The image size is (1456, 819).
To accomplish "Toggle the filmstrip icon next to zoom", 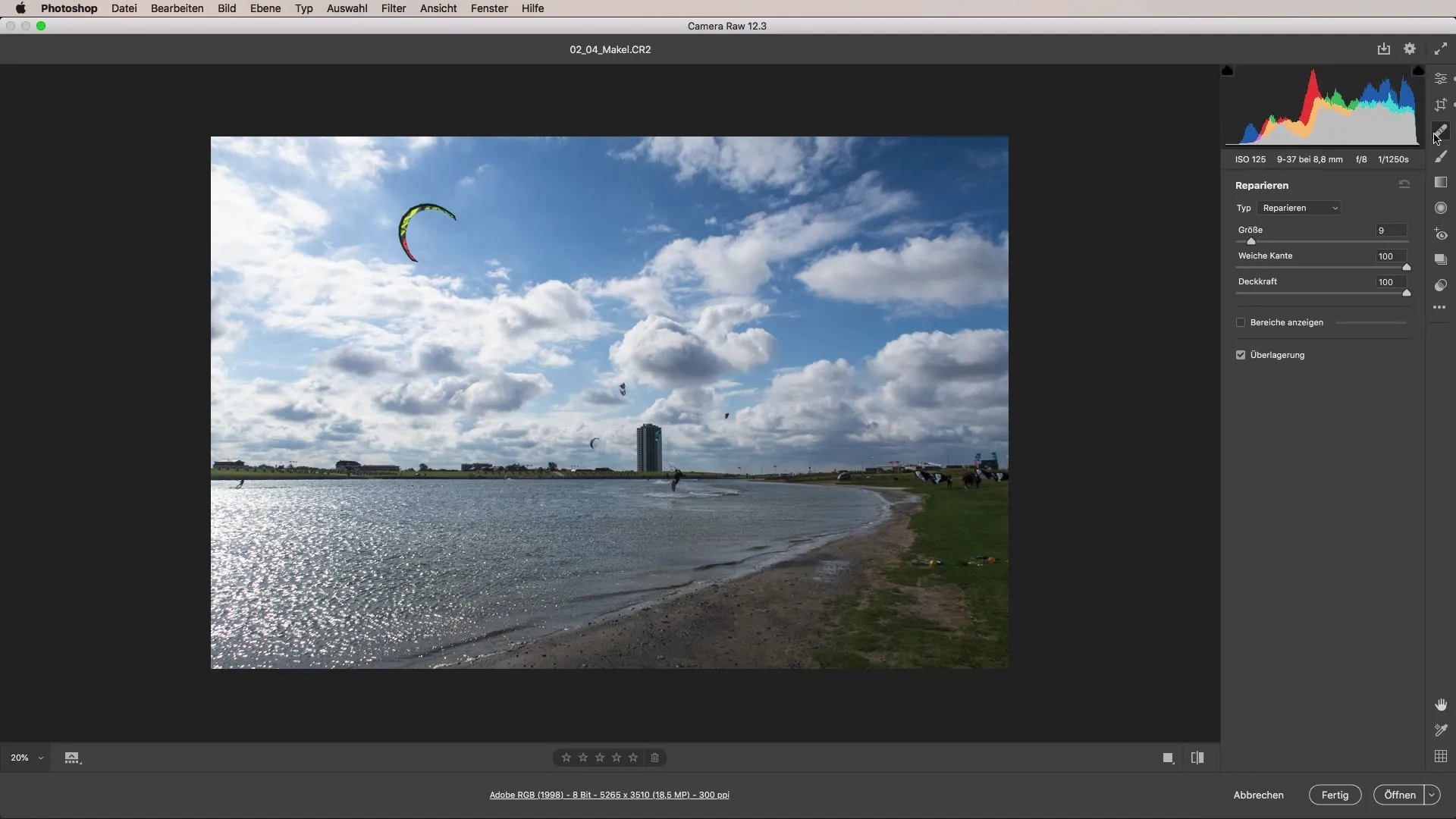I will point(72,758).
